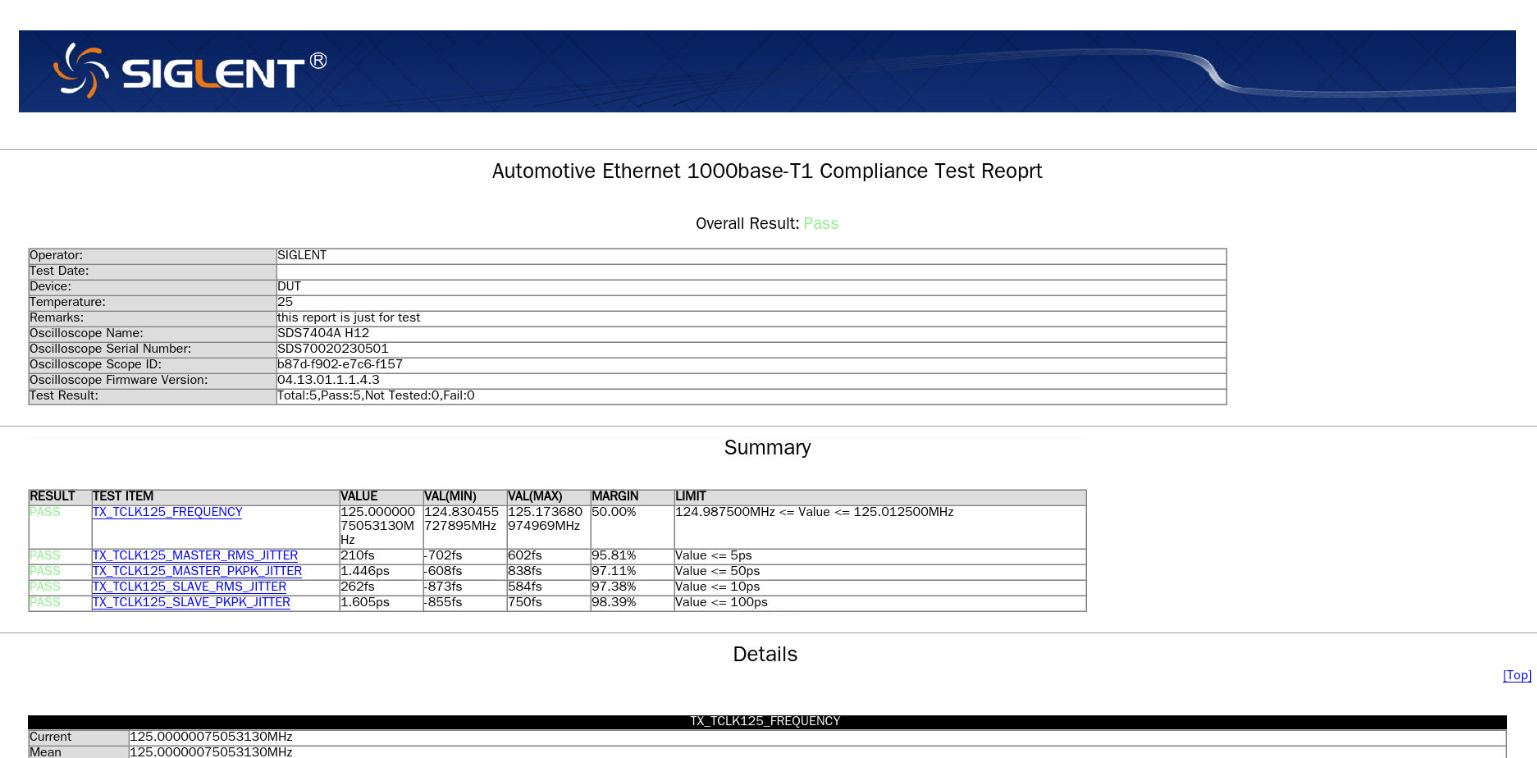Click the black TX_TCLK125_FREQUENCY details header bar

click(x=765, y=722)
